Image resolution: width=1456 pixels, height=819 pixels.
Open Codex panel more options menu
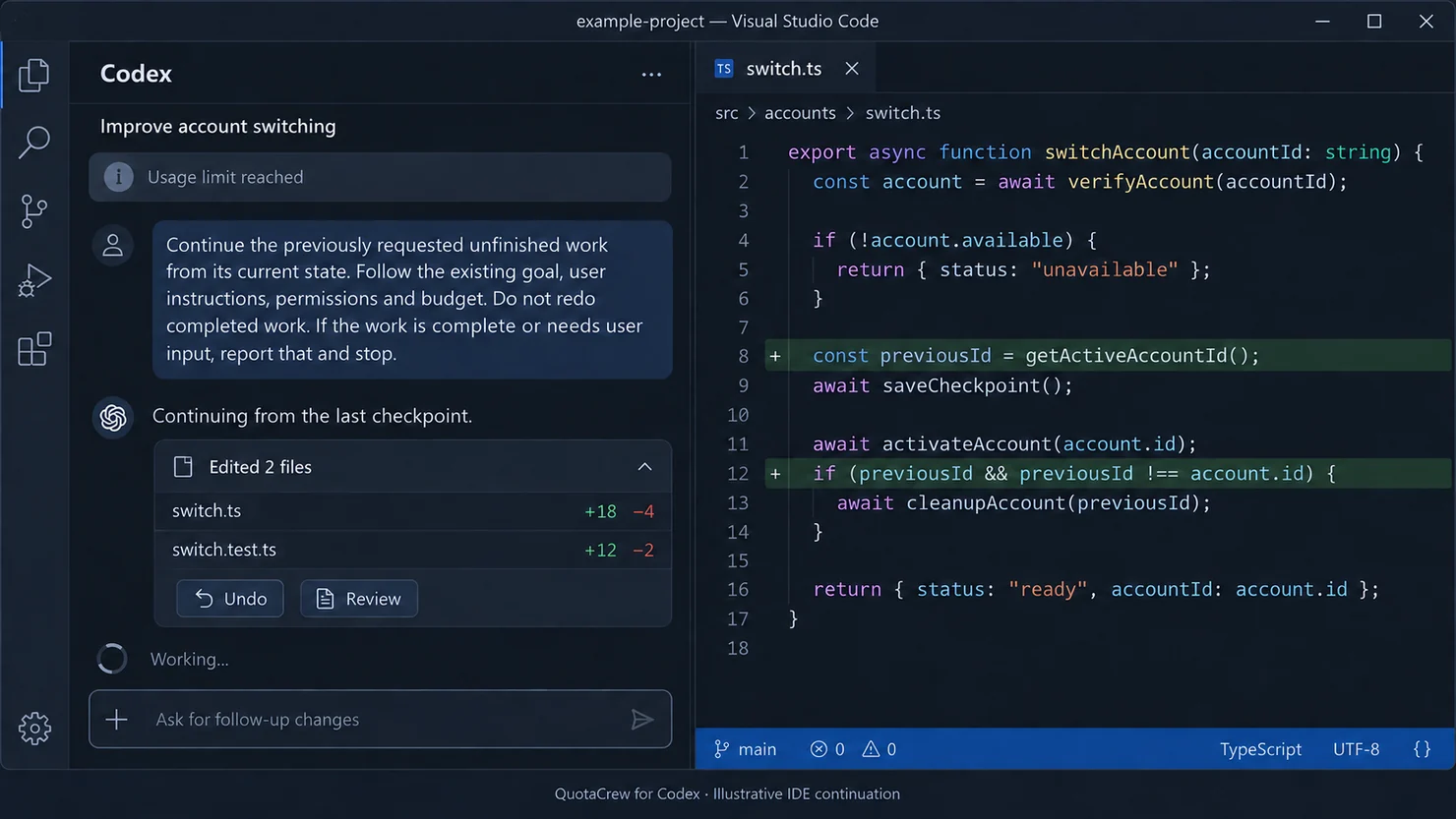(x=651, y=75)
